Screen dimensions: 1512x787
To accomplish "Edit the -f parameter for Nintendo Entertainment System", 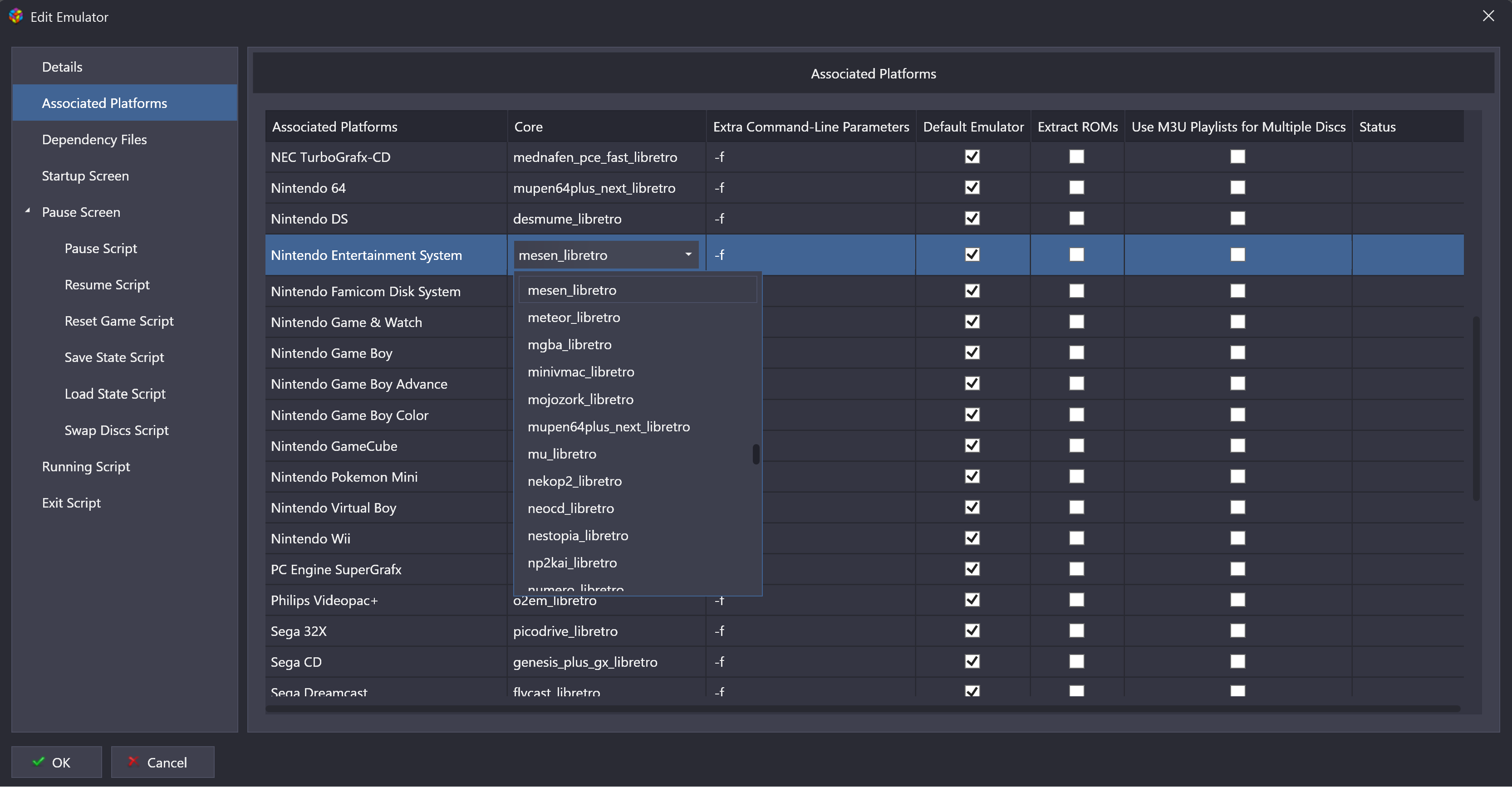I will click(x=810, y=255).
